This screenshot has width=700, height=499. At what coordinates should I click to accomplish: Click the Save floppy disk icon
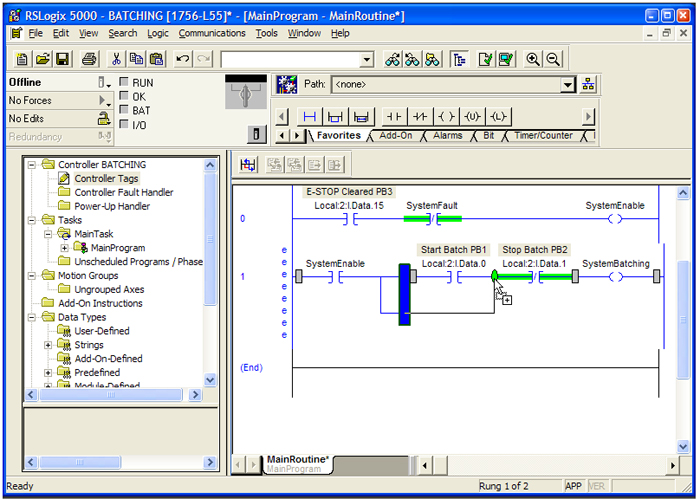pyautogui.click(x=62, y=59)
